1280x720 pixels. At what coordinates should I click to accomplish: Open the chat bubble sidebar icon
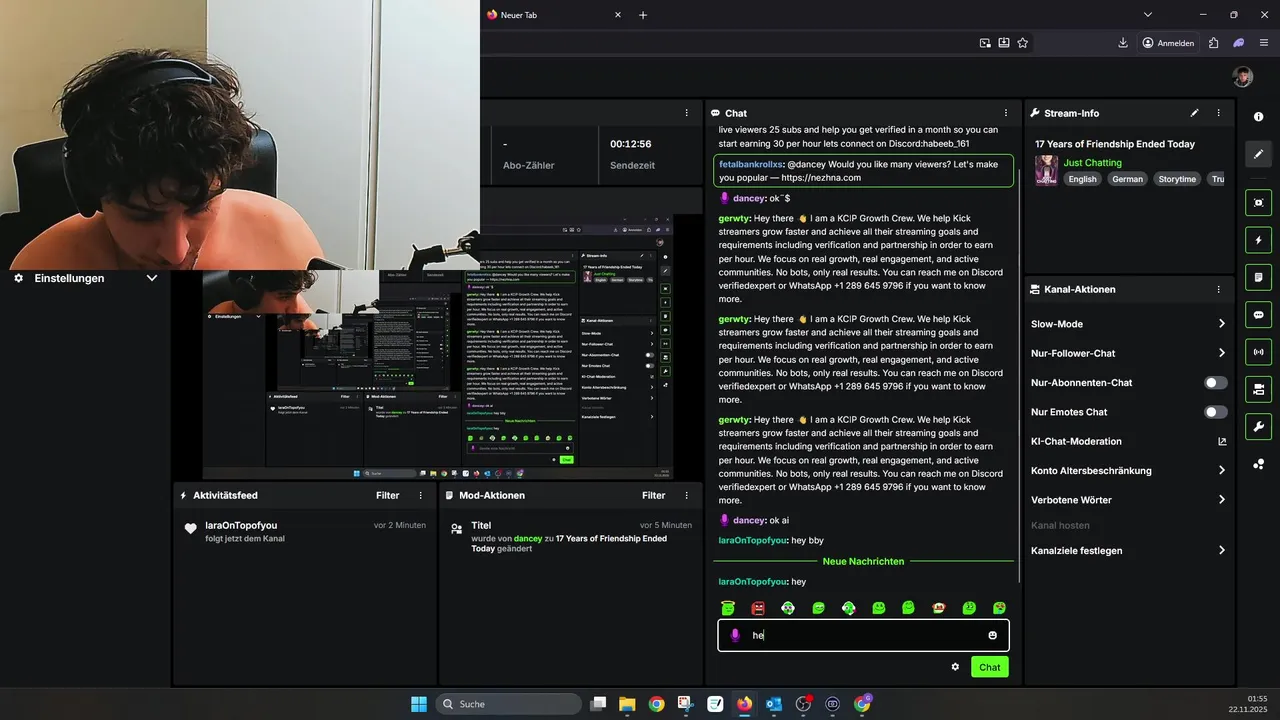tap(1258, 314)
